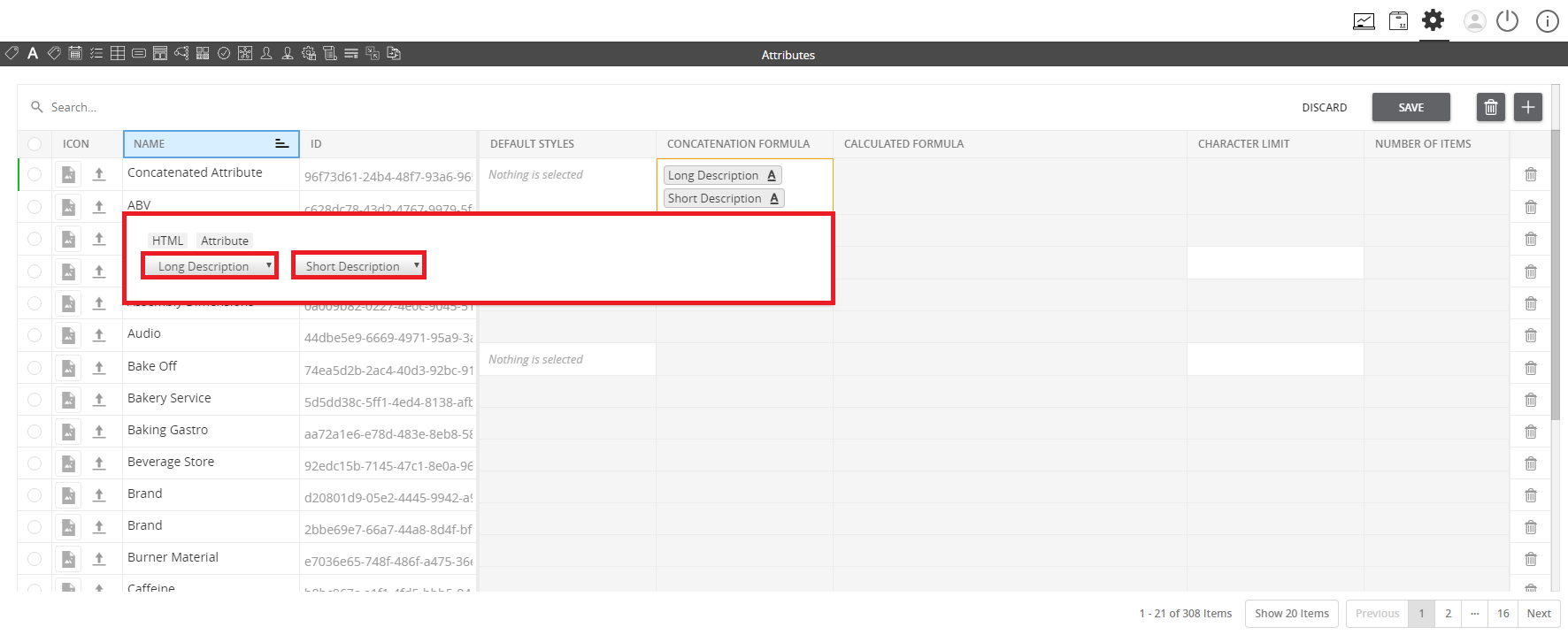This screenshot has width=1568, height=635.
Task: Click the plus button to add attribute
Action: (1528, 107)
